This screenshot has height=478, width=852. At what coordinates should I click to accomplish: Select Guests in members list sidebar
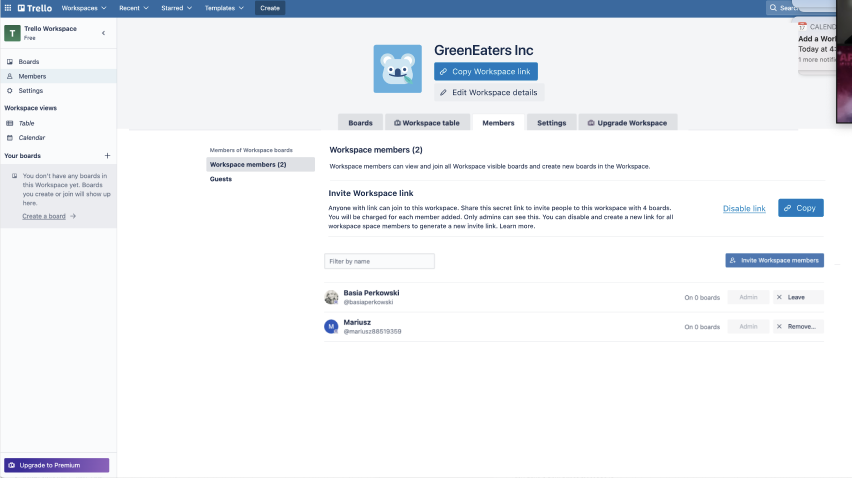point(221,179)
